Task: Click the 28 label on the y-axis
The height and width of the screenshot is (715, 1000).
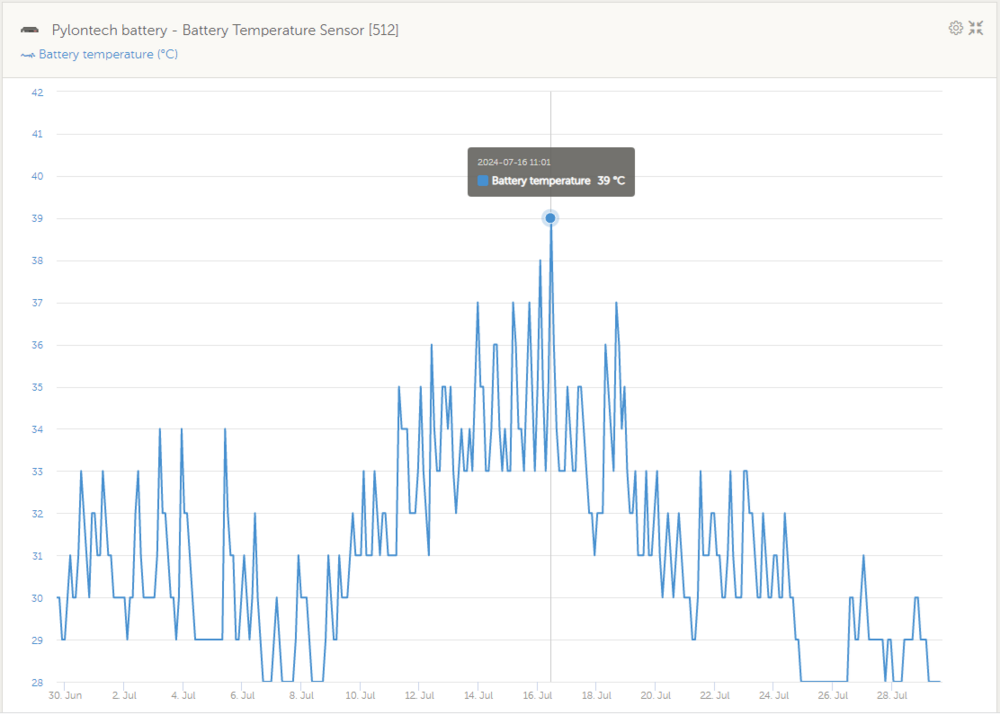Action: (37, 682)
